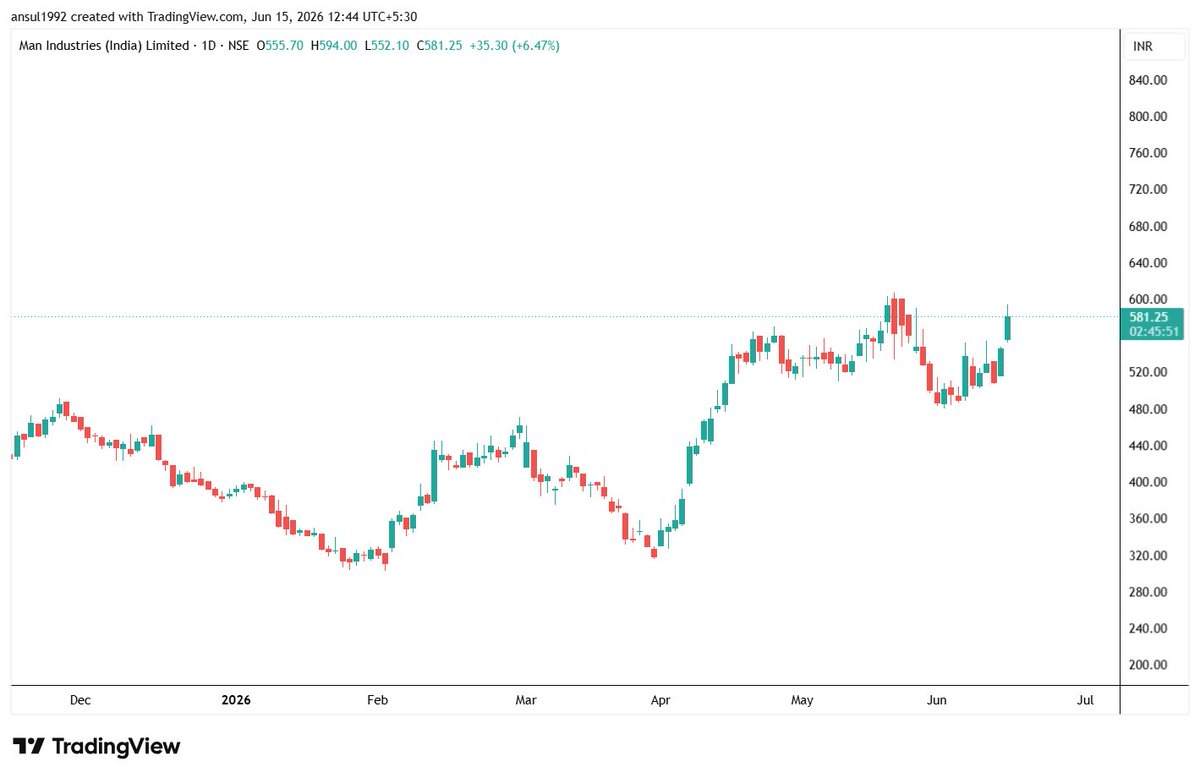Click the 520.00 price axis label

tap(1148, 372)
